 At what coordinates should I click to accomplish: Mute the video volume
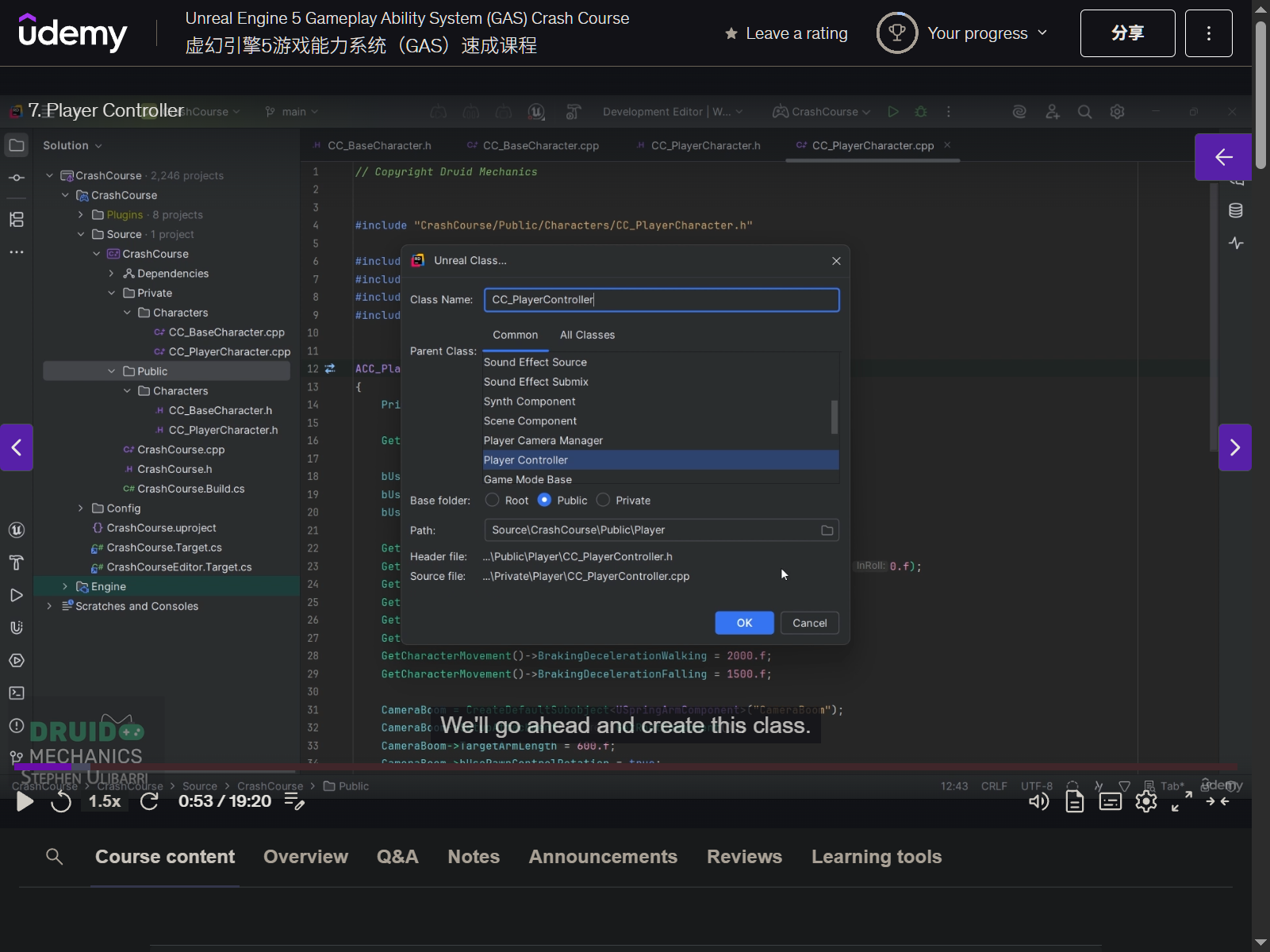point(1038,802)
